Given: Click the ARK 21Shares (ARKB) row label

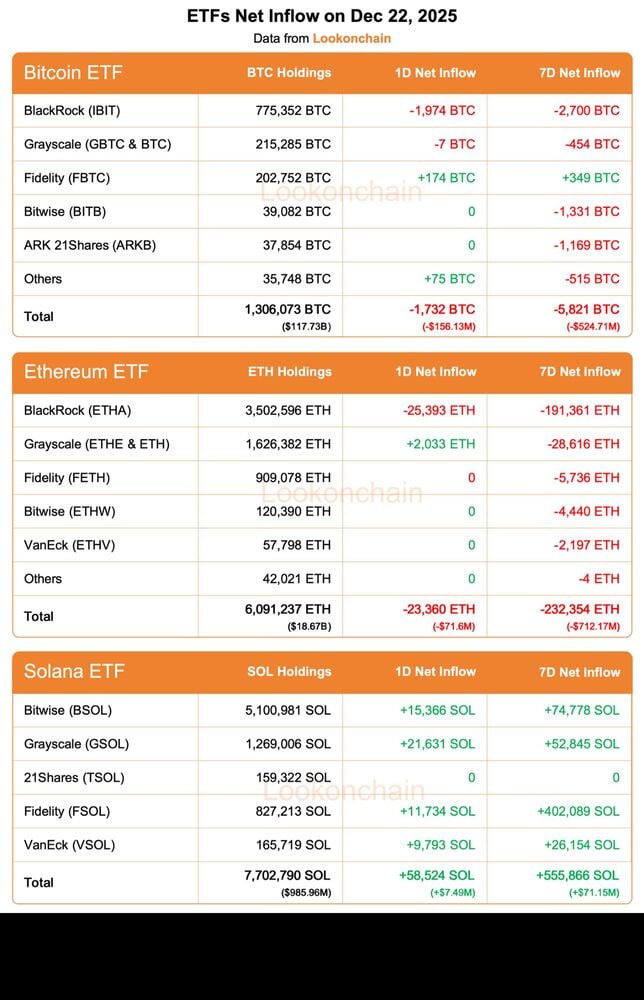Looking at the screenshot, I should (x=90, y=245).
